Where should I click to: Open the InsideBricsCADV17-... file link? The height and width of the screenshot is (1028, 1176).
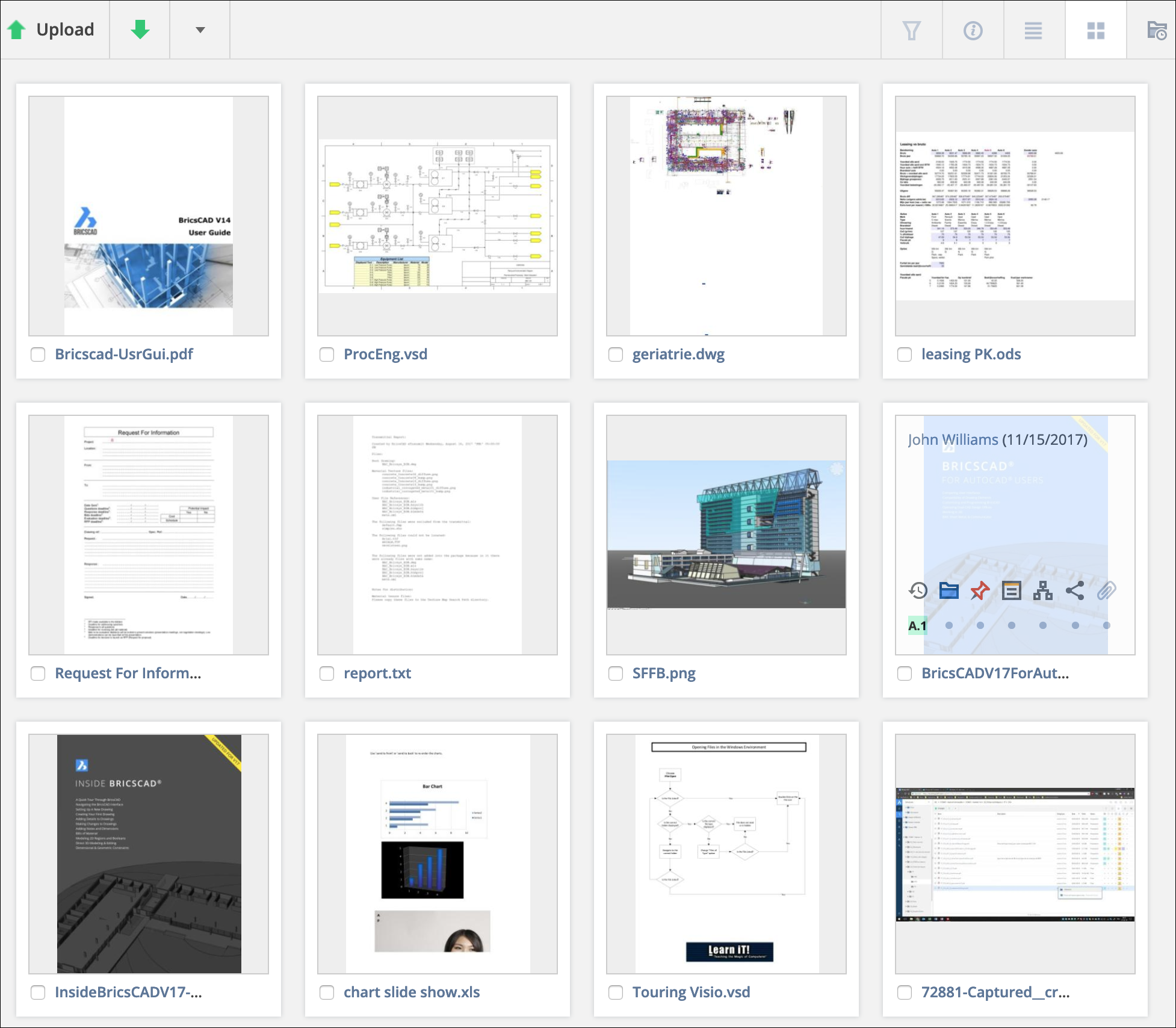click(128, 992)
